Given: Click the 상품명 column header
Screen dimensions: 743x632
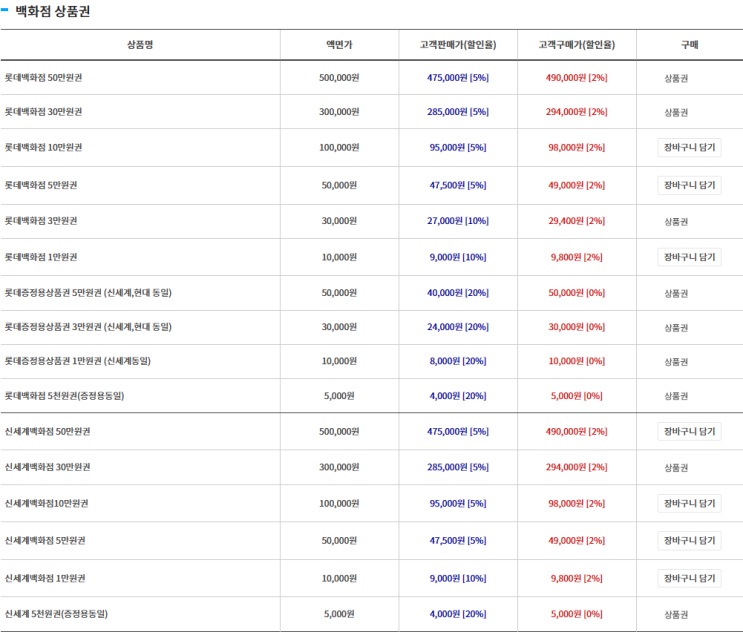Looking at the screenshot, I should tap(140, 45).
